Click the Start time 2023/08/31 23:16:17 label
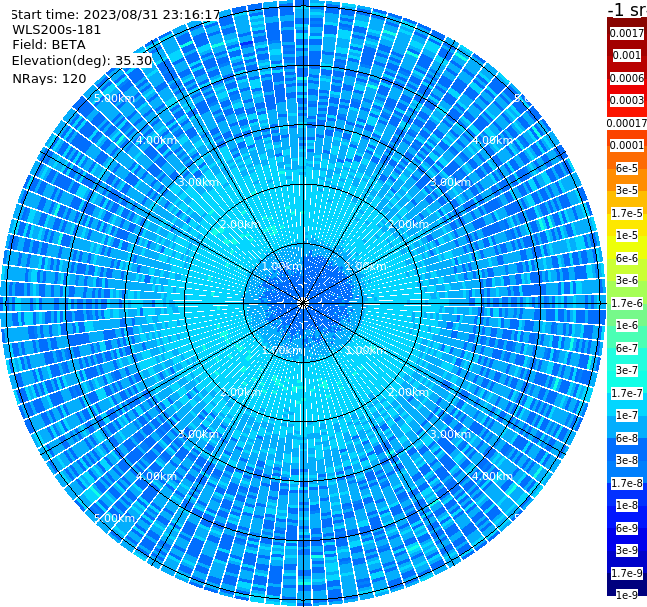Screen dimensions: 647x607 [x=115, y=14]
